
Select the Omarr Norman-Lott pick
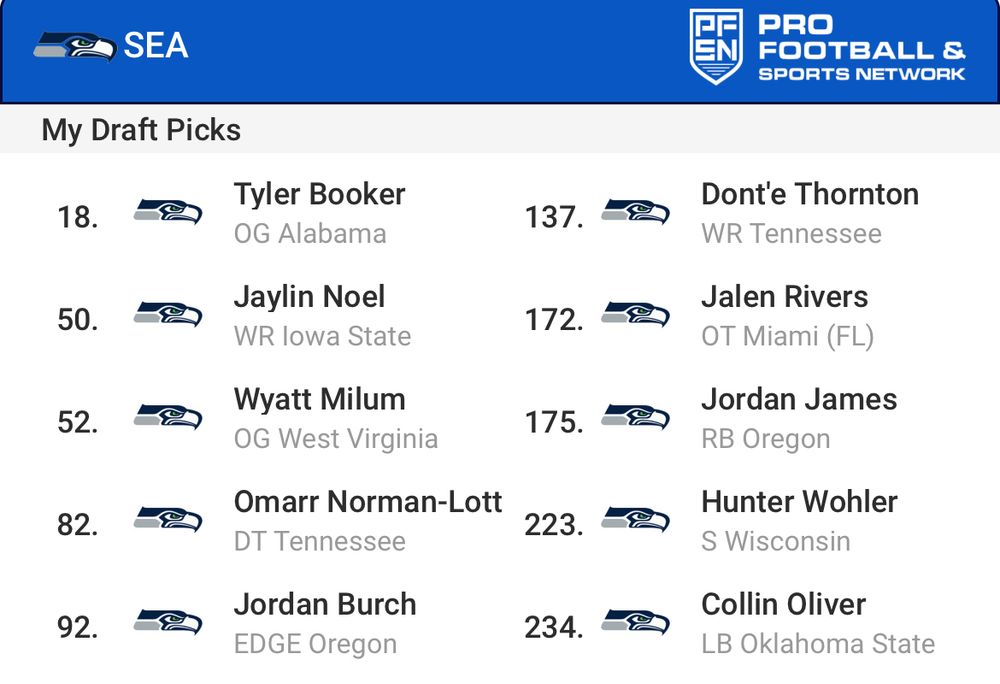point(368,502)
